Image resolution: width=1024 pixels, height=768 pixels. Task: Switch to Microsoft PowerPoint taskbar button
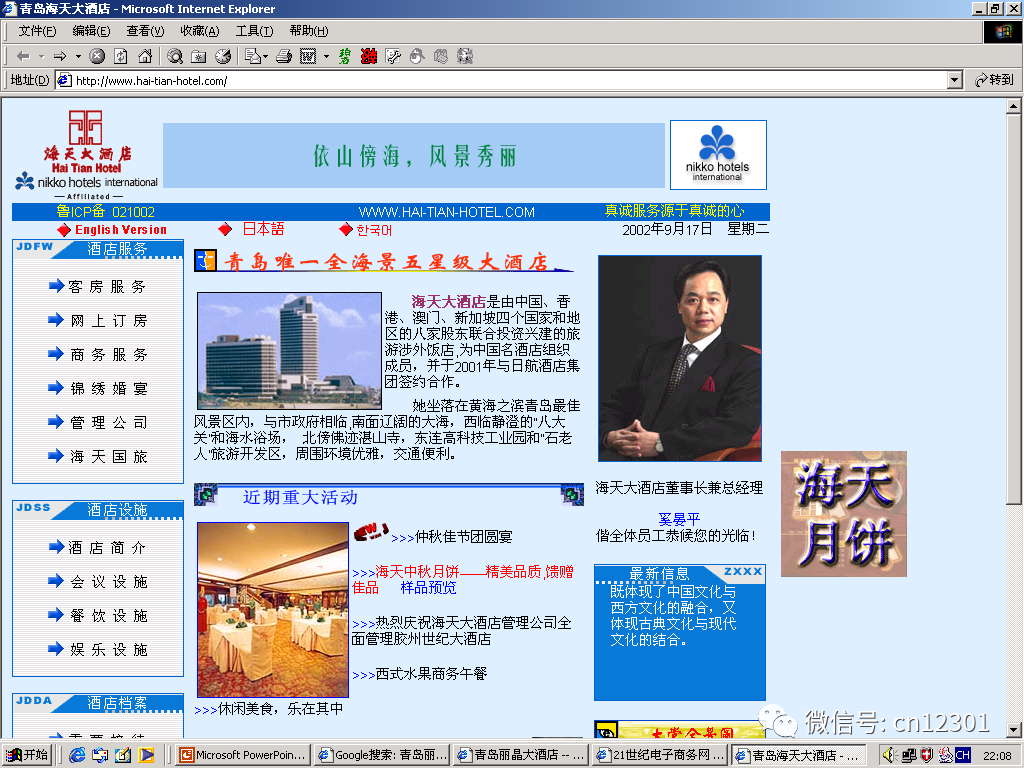pos(243,755)
